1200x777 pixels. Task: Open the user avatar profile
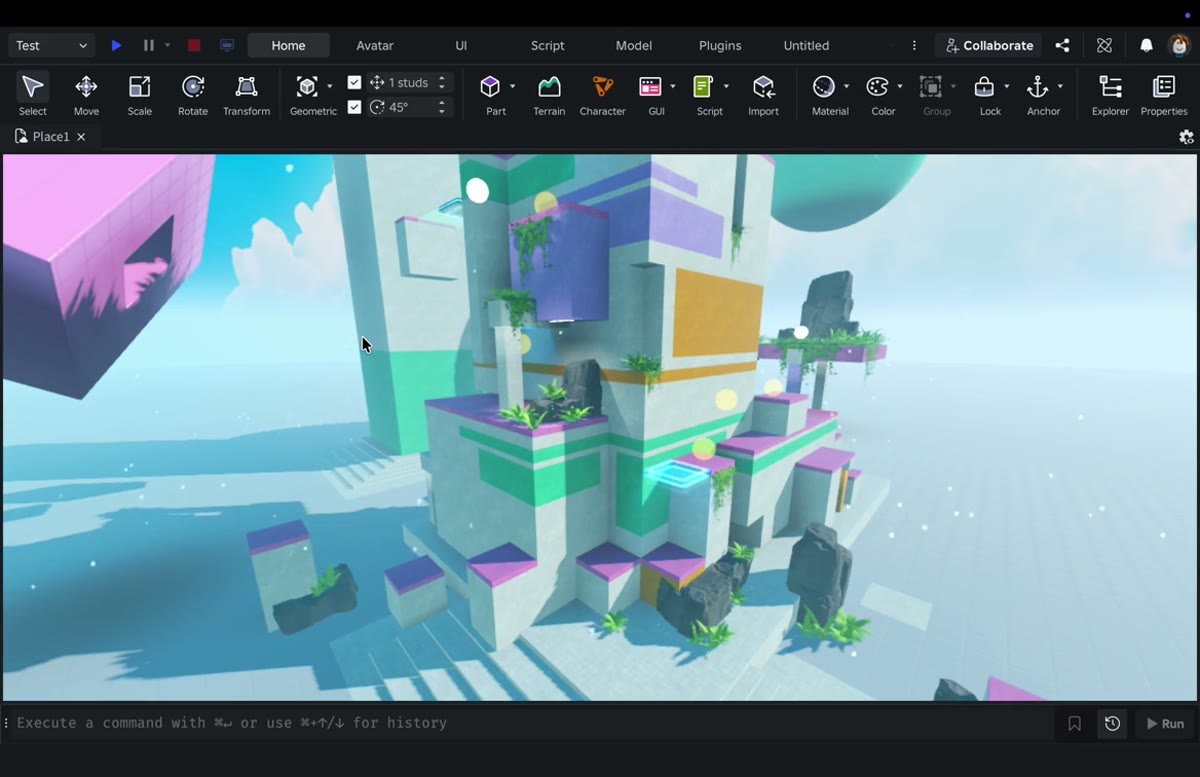tap(1179, 45)
